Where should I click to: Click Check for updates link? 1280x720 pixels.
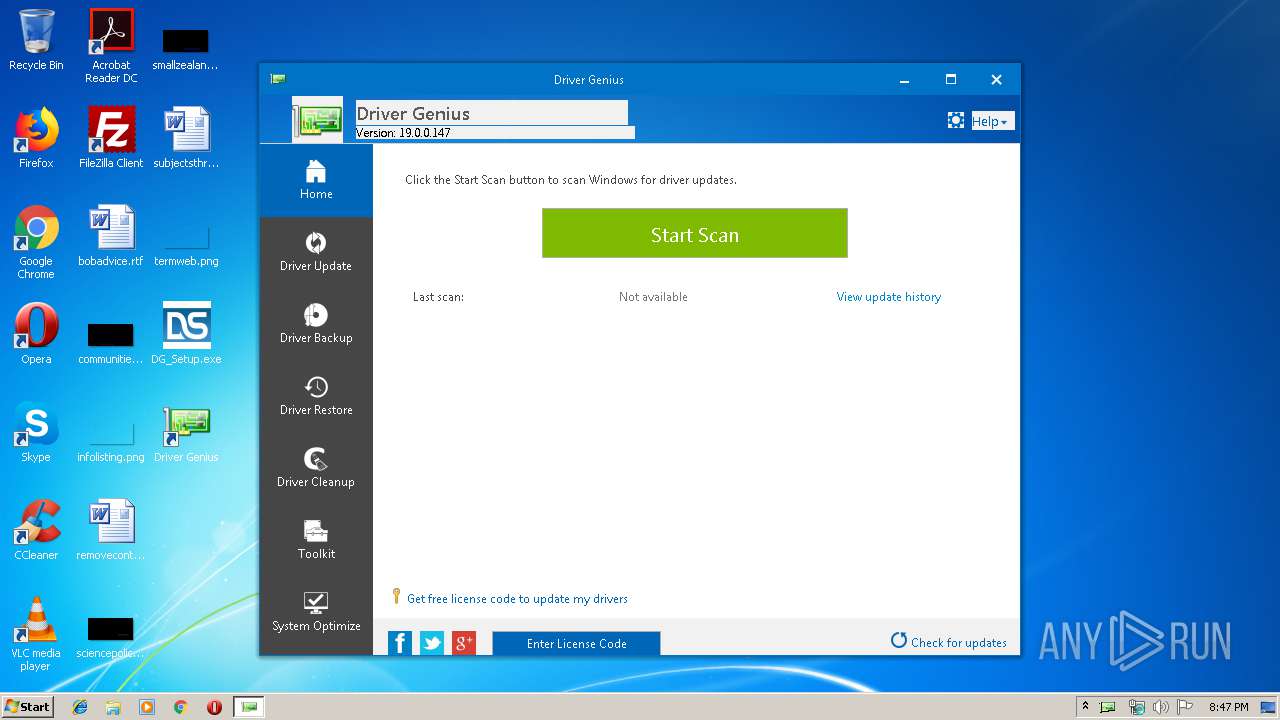coord(959,643)
